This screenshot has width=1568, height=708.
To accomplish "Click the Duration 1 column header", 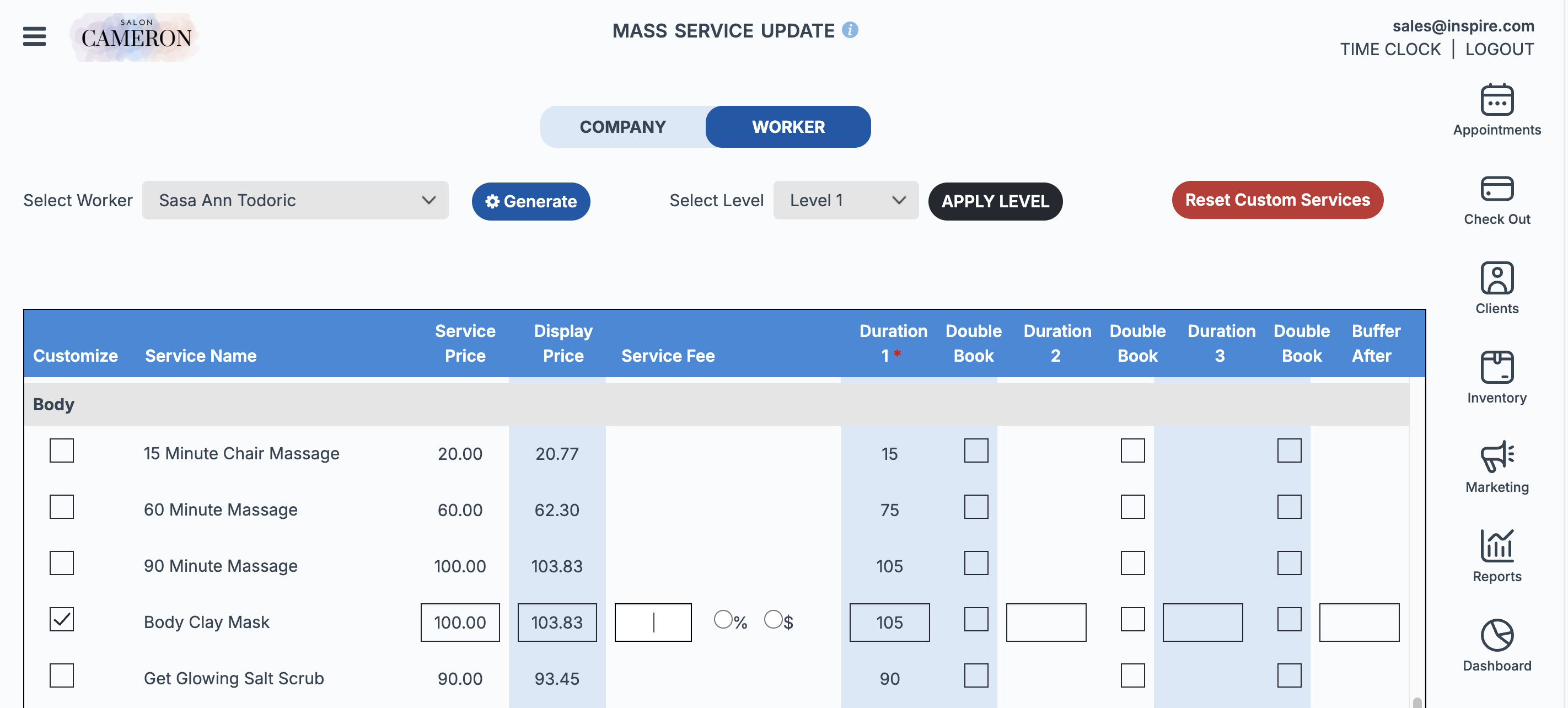I will (893, 344).
